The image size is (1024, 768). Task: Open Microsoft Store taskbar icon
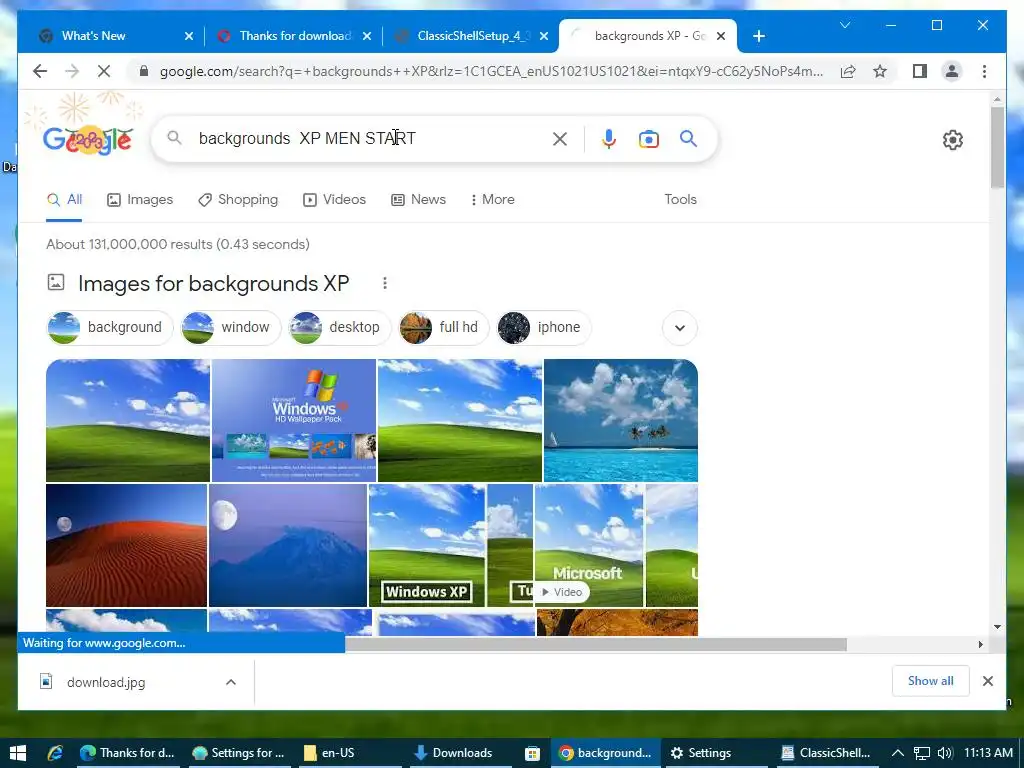point(532,753)
